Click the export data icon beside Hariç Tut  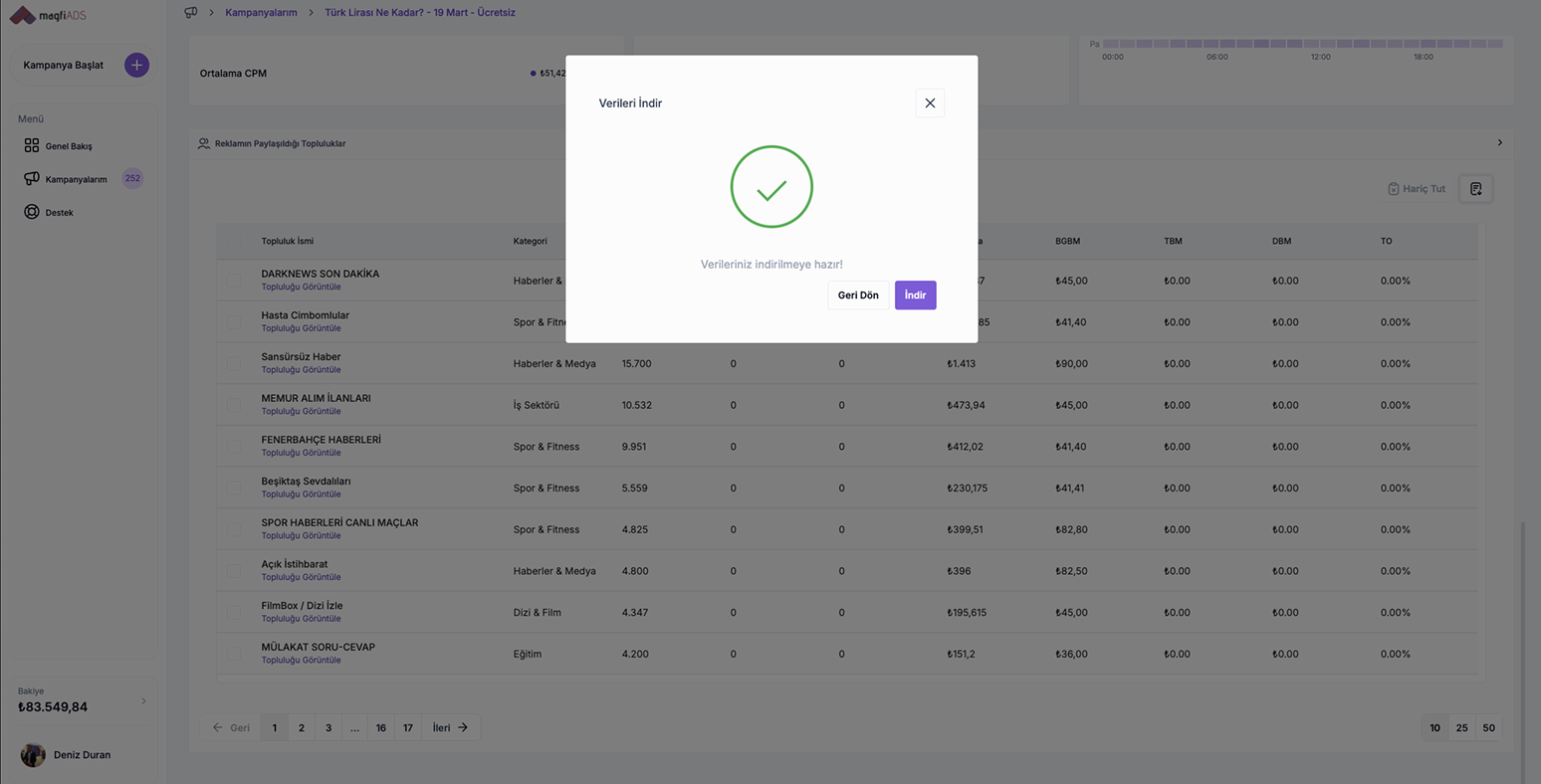[x=1475, y=189]
